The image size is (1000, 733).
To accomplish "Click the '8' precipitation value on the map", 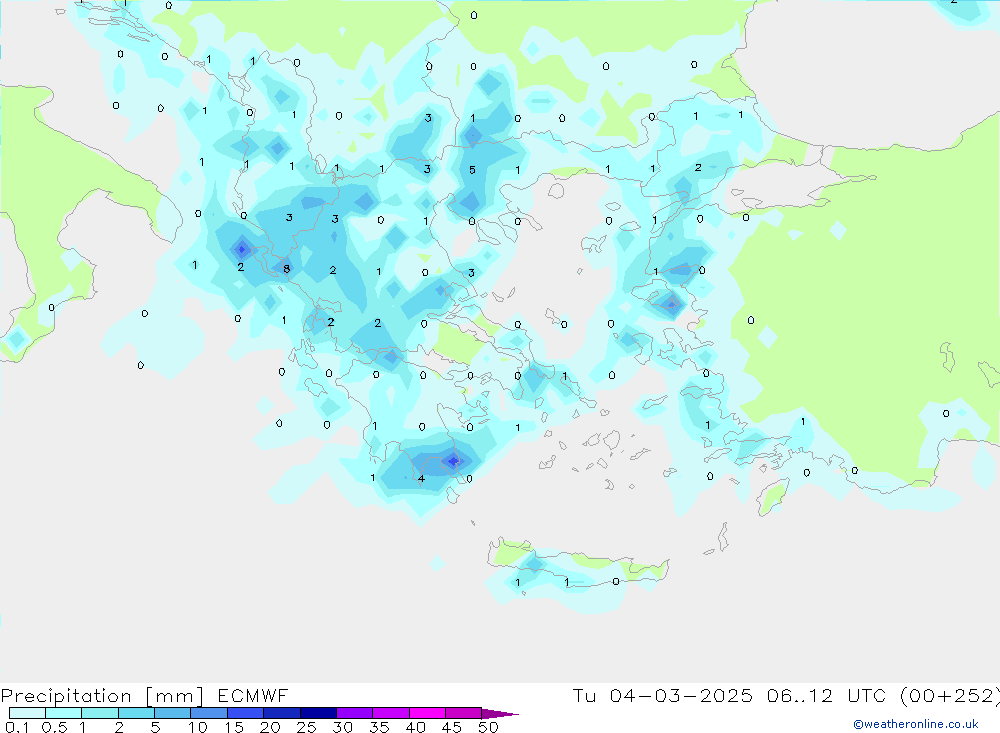I will 287,269.
